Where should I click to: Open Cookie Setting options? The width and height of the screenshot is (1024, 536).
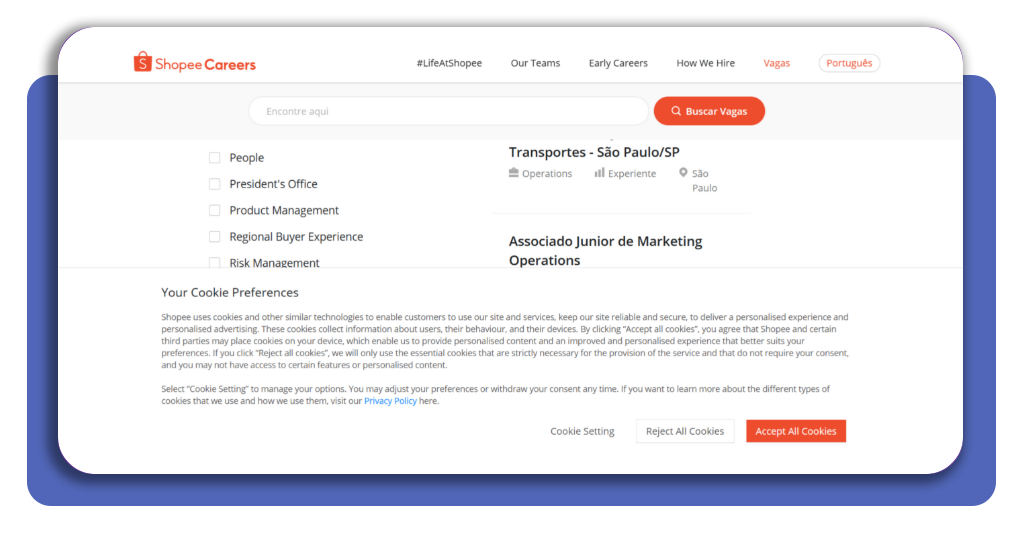pos(582,431)
